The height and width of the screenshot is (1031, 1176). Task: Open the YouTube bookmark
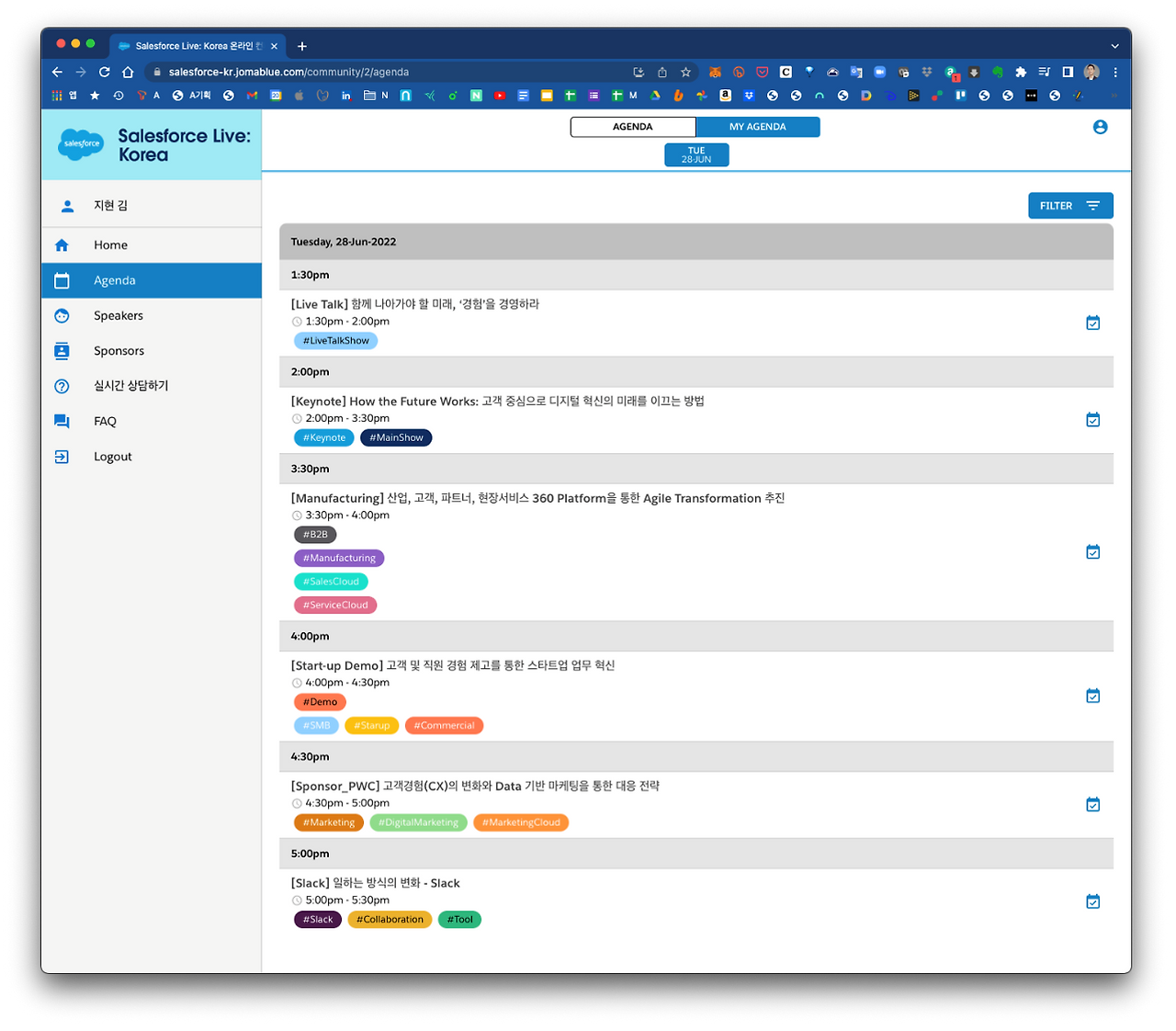pos(500,96)
